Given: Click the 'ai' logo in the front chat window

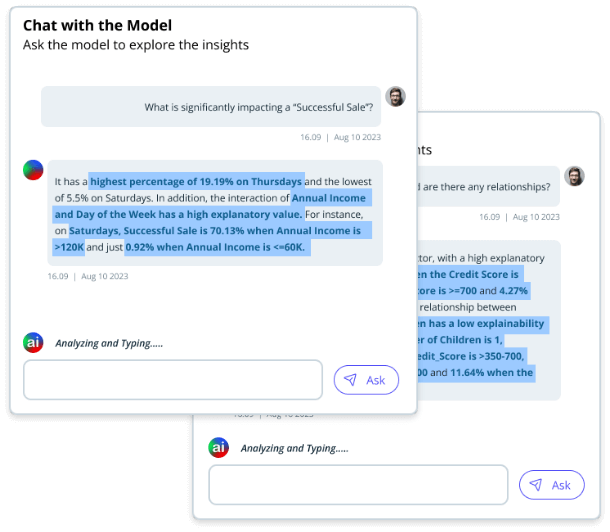Looking at the screenshot, I should point(33,342).
